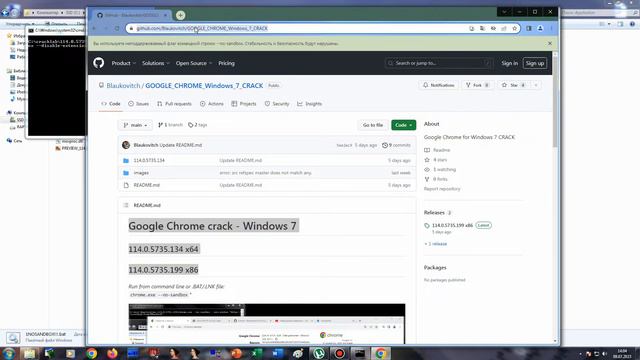Open README screenshot image thumbnail
640x360 pixels.
(267, 324)
